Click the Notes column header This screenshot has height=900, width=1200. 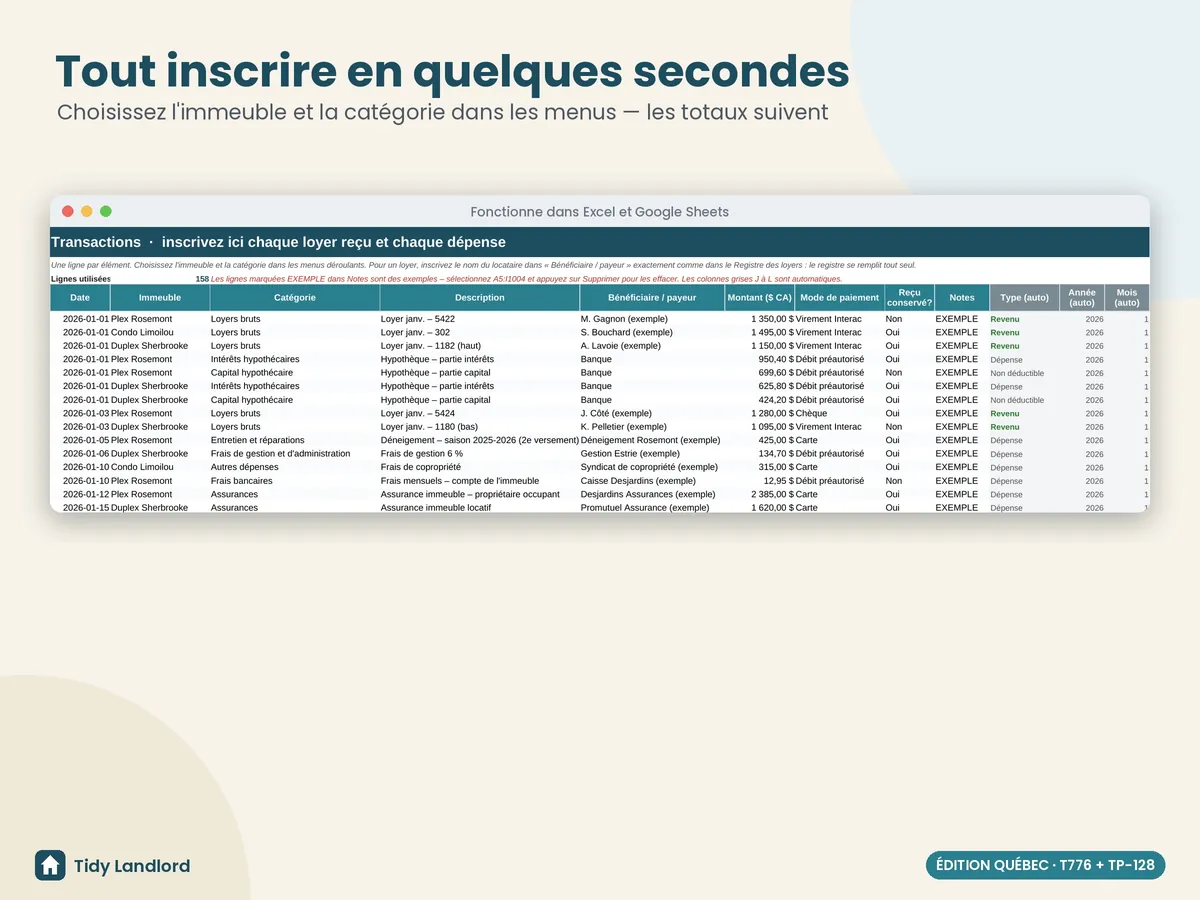pos(962,298)
